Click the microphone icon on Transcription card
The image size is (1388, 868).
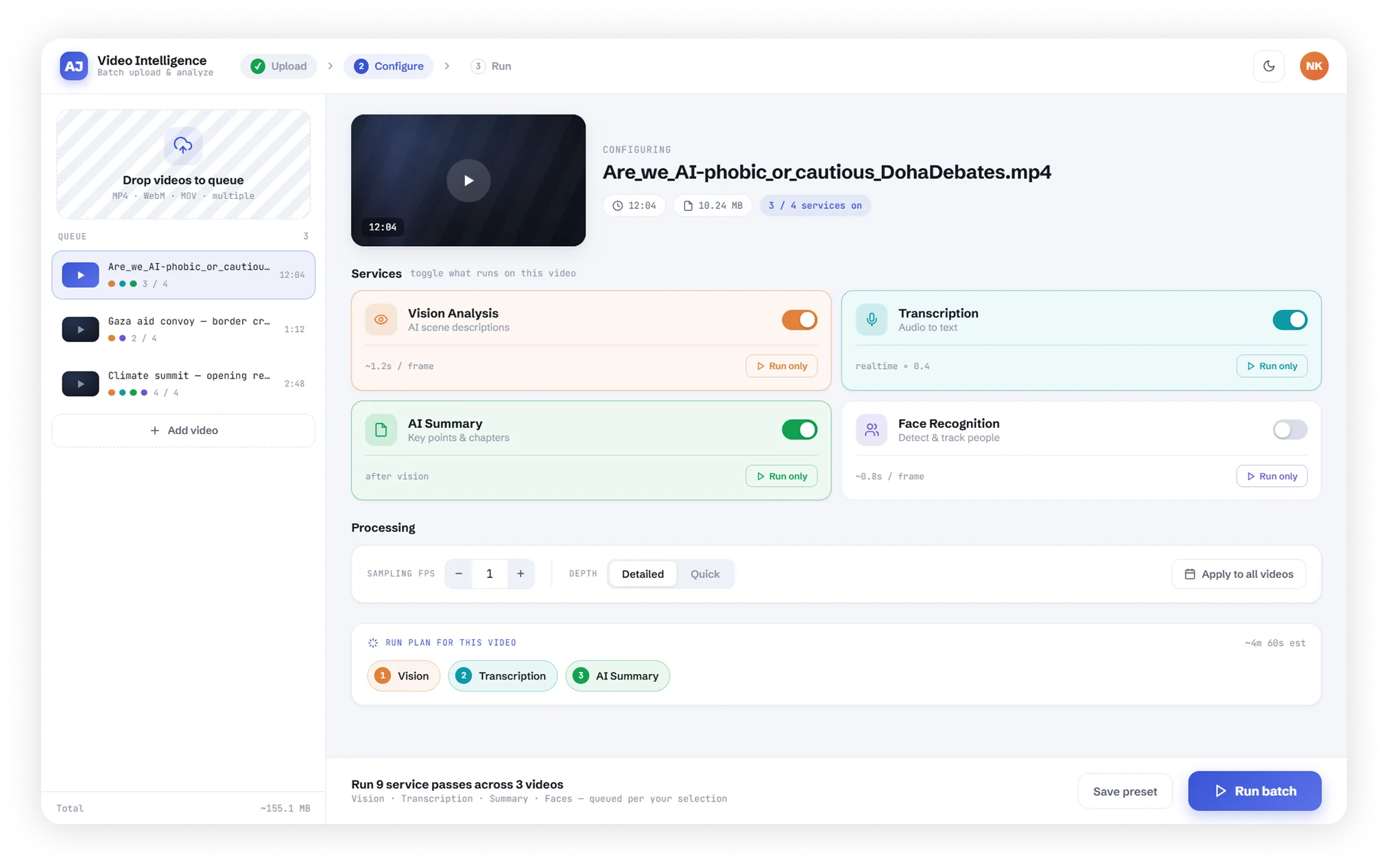click(872, 320)
